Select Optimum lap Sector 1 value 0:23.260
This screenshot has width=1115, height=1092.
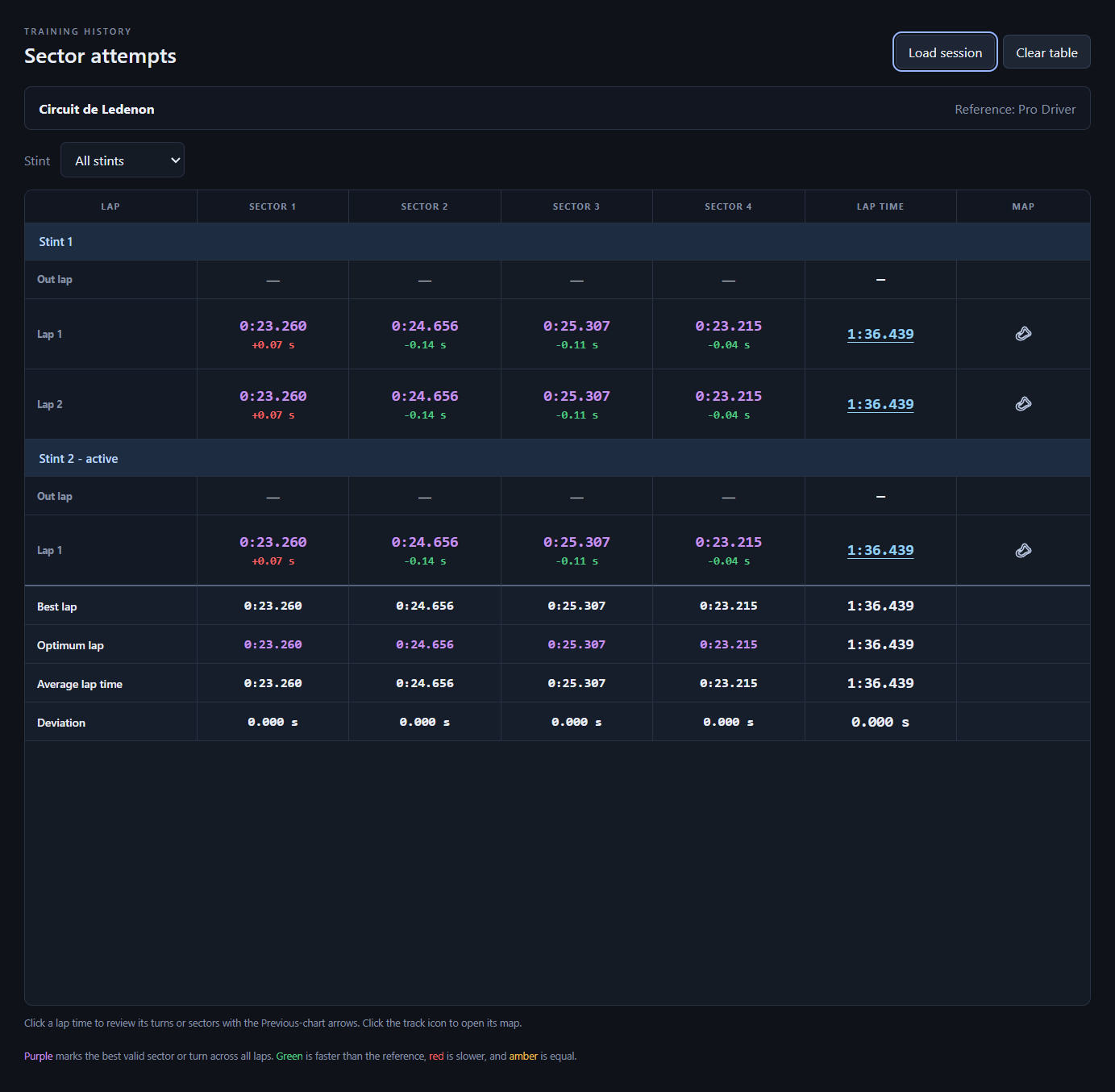(x=273, y=644)
